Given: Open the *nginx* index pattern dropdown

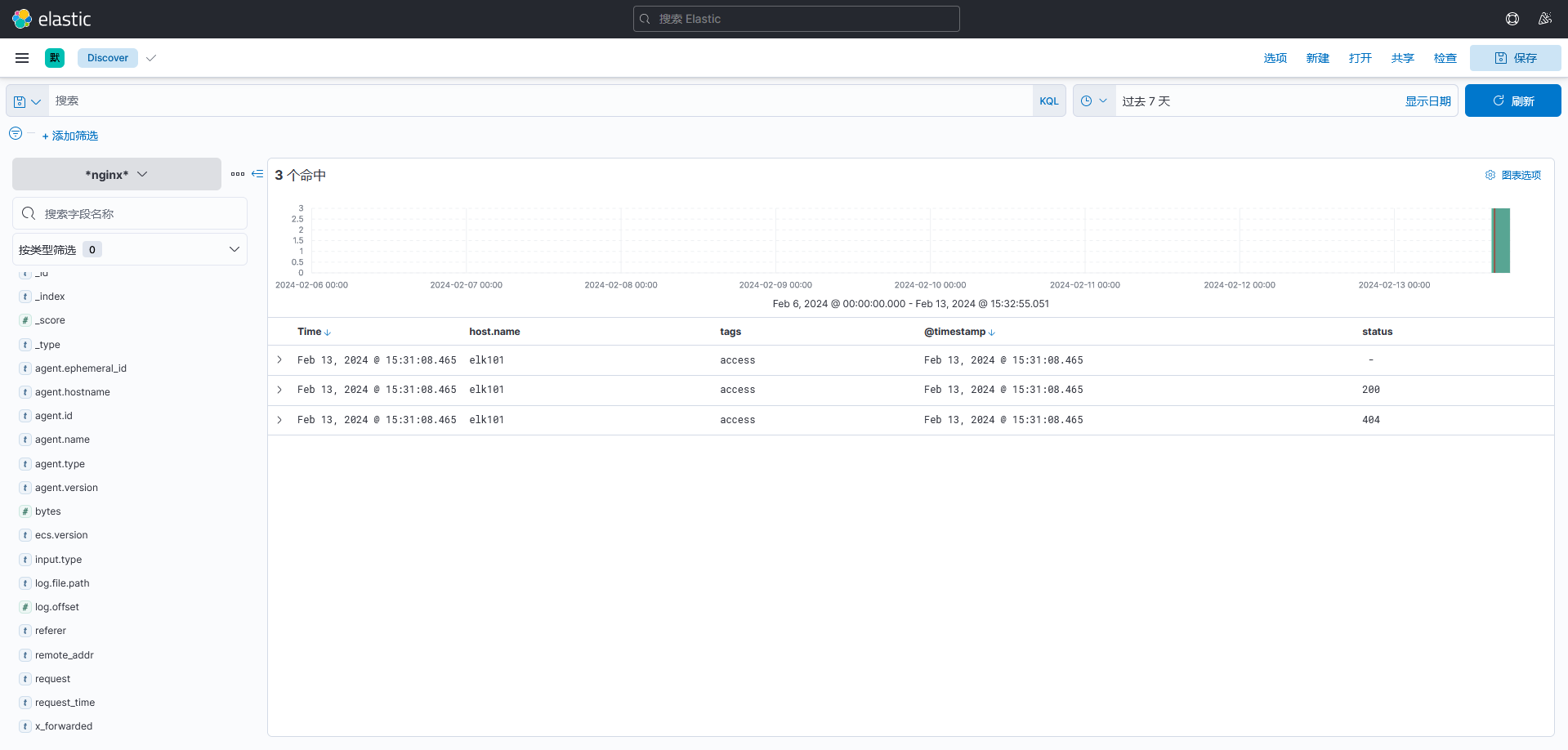Looking at the screenshot, I should coord(117,174).
